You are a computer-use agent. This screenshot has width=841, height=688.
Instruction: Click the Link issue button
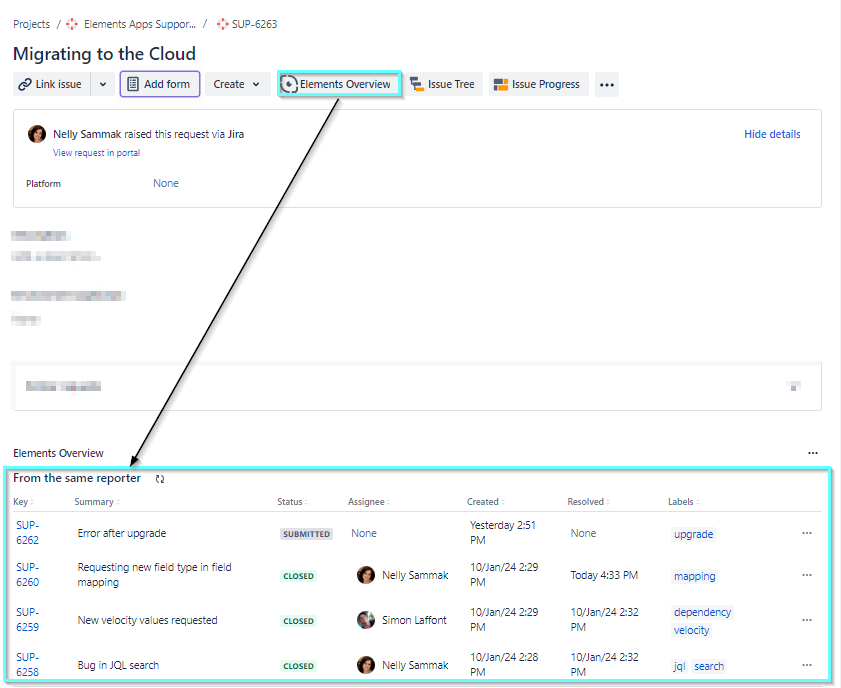pyautogui.click(x=51, y=85)
